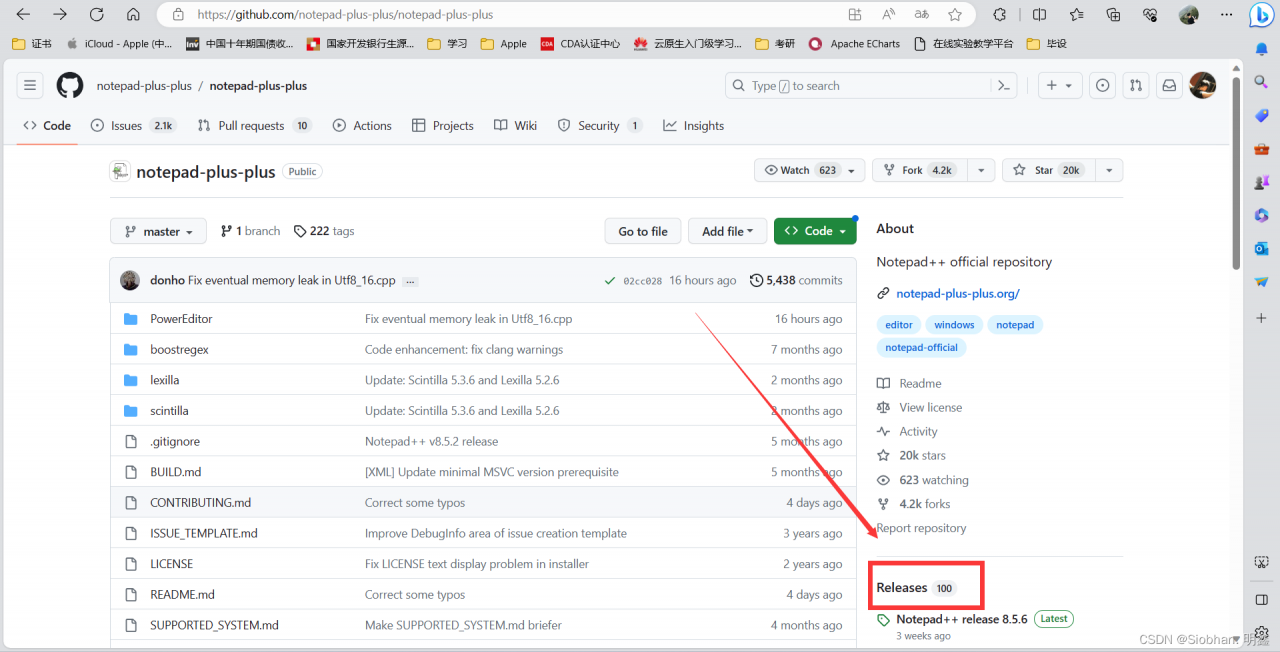Fork the repository with Fork 4.2k button
The height and width of the screenshot is (652, 1280).
(920, 171)
